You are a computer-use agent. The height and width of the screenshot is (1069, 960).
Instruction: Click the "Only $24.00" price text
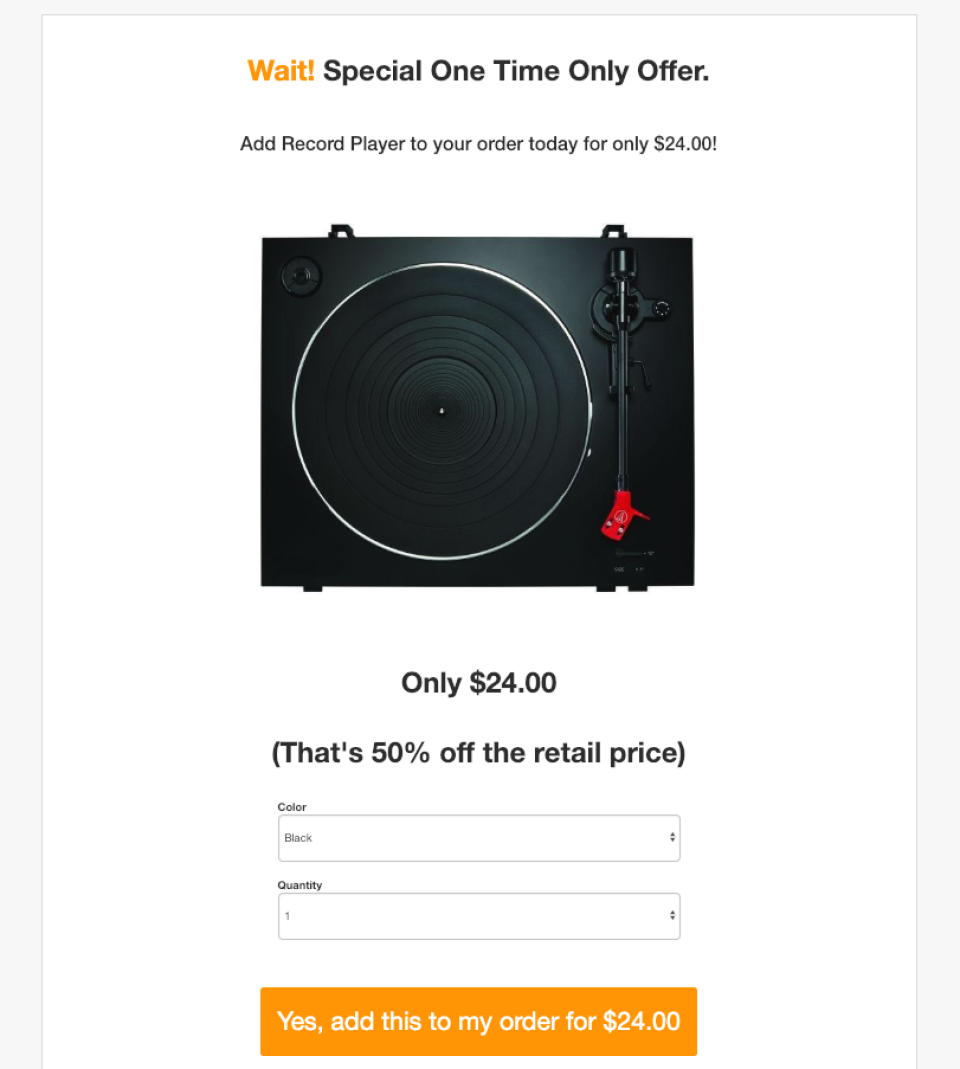478,683
